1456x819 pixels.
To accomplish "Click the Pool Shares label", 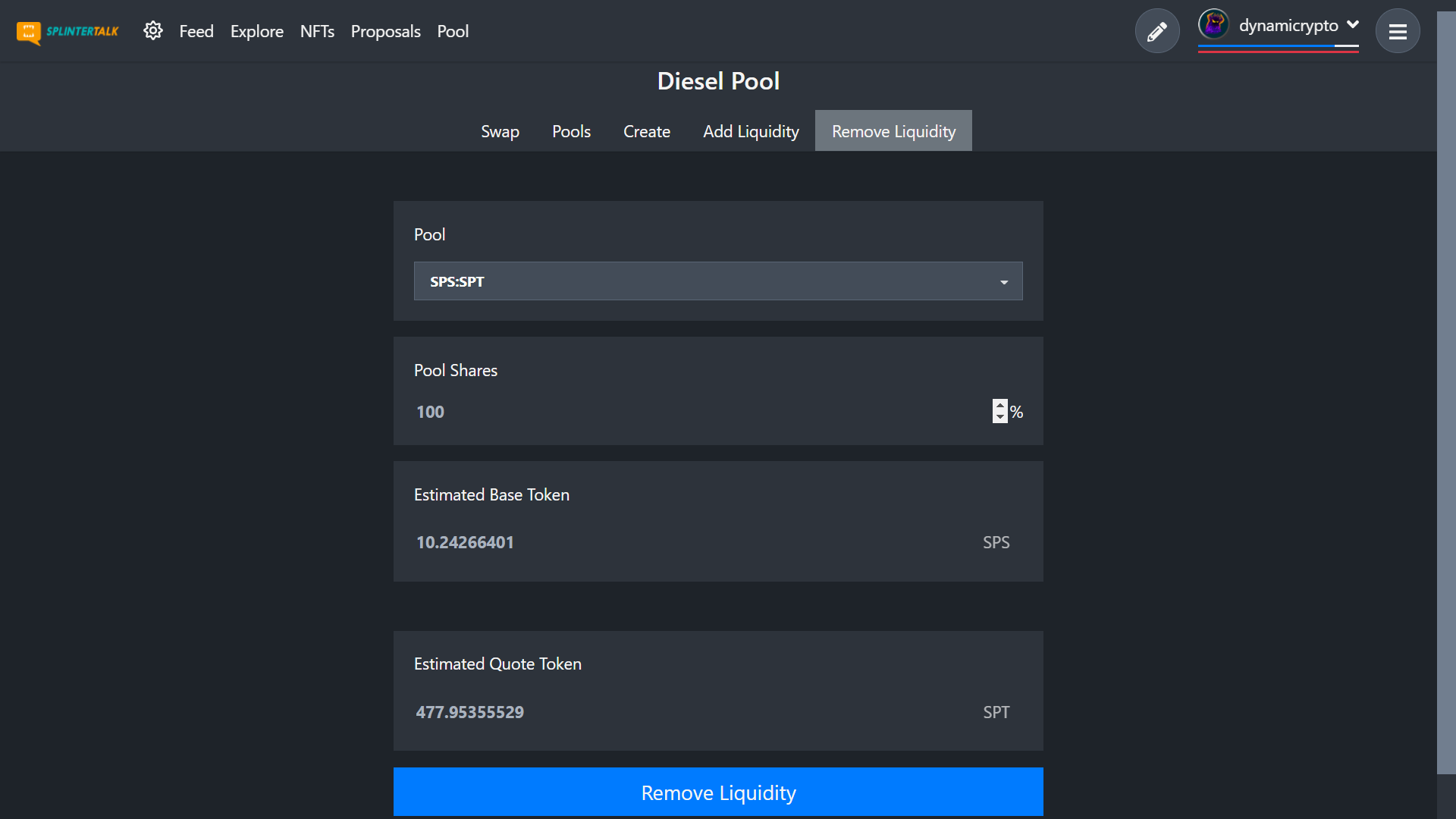I will click(x=455, y=370).
